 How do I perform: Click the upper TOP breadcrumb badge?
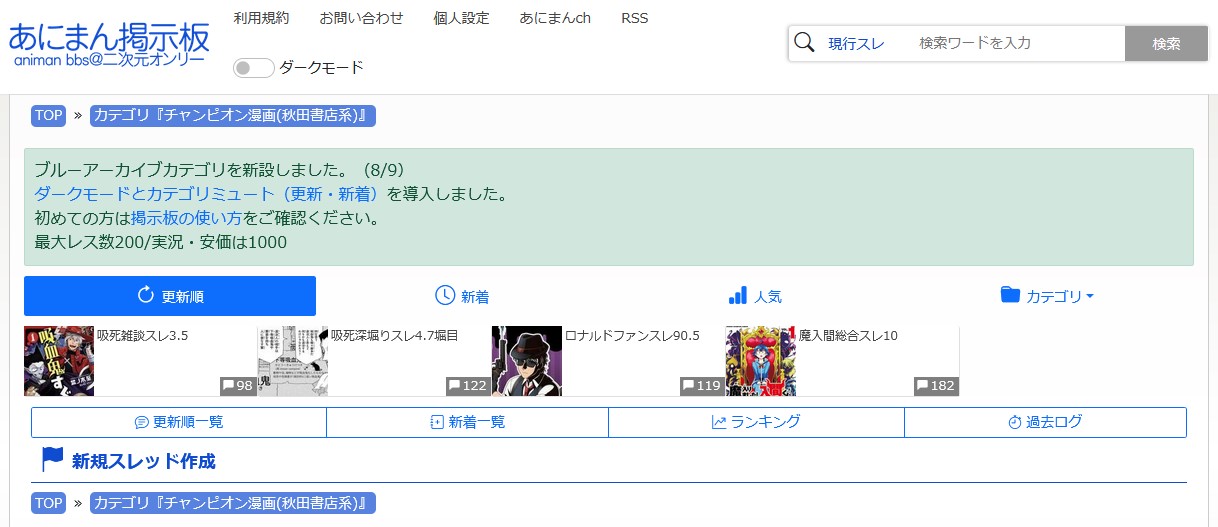click(48, 115)
